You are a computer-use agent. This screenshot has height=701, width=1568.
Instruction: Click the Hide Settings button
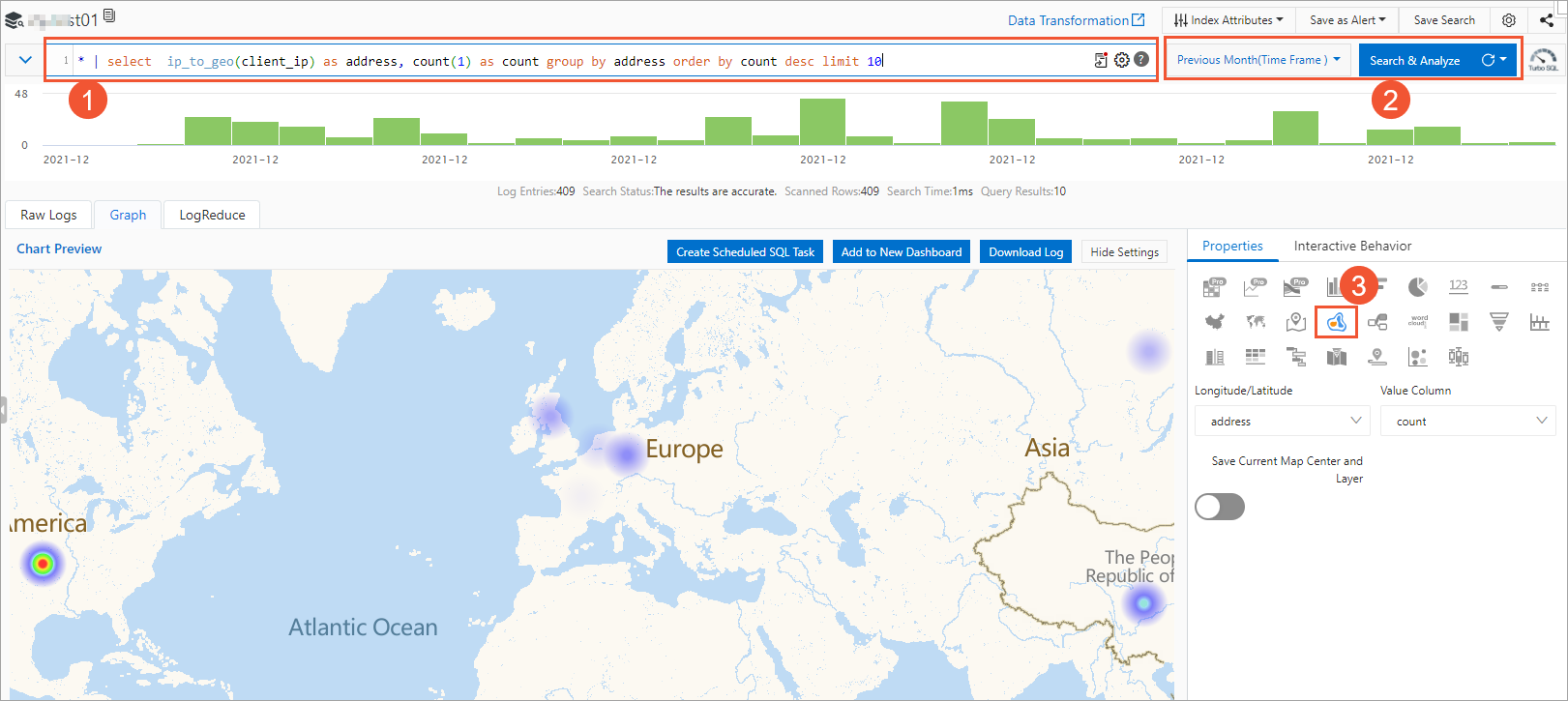pos(1124,251)
